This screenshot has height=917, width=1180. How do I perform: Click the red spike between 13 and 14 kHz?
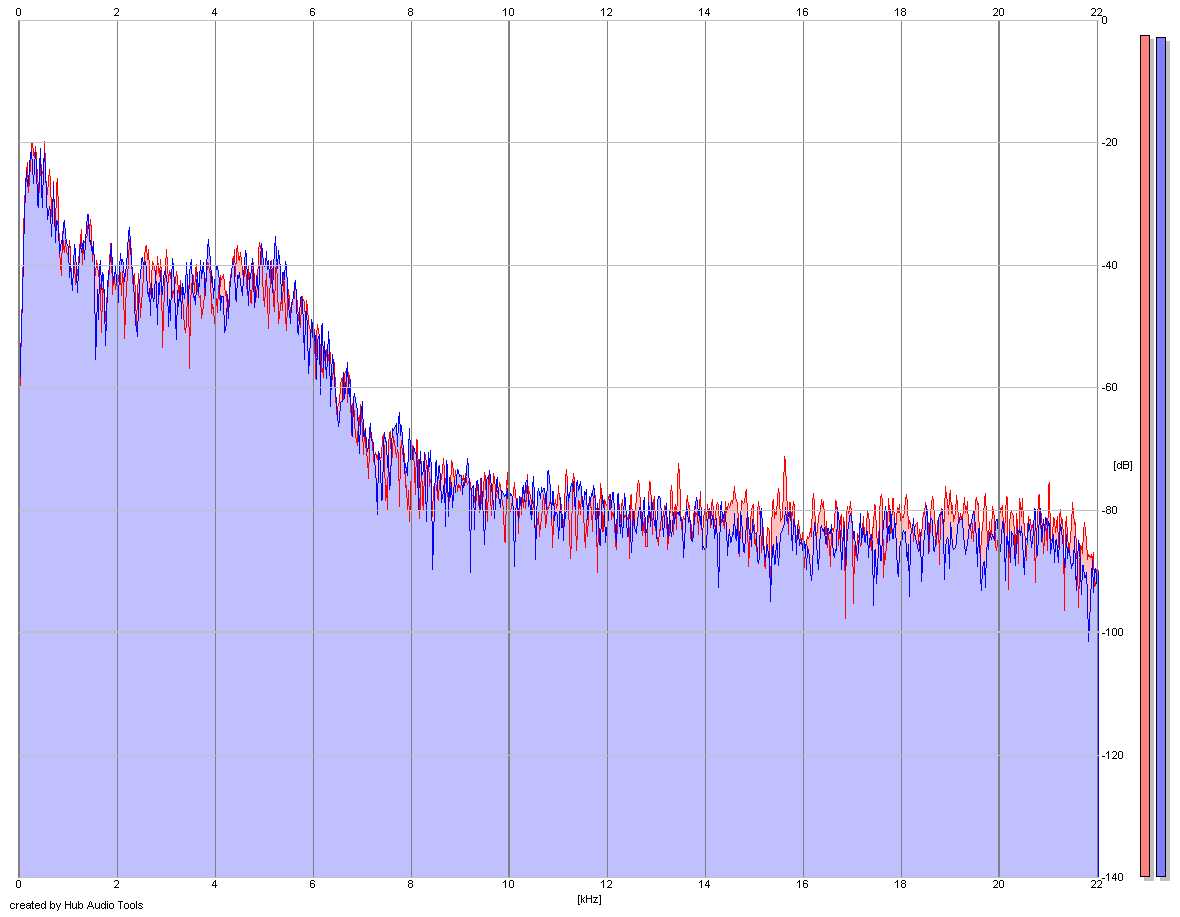[679, 474]
